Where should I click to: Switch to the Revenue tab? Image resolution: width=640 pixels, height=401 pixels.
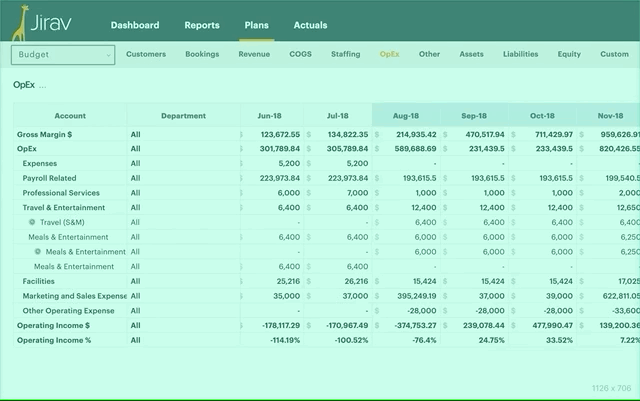[254, 55]
